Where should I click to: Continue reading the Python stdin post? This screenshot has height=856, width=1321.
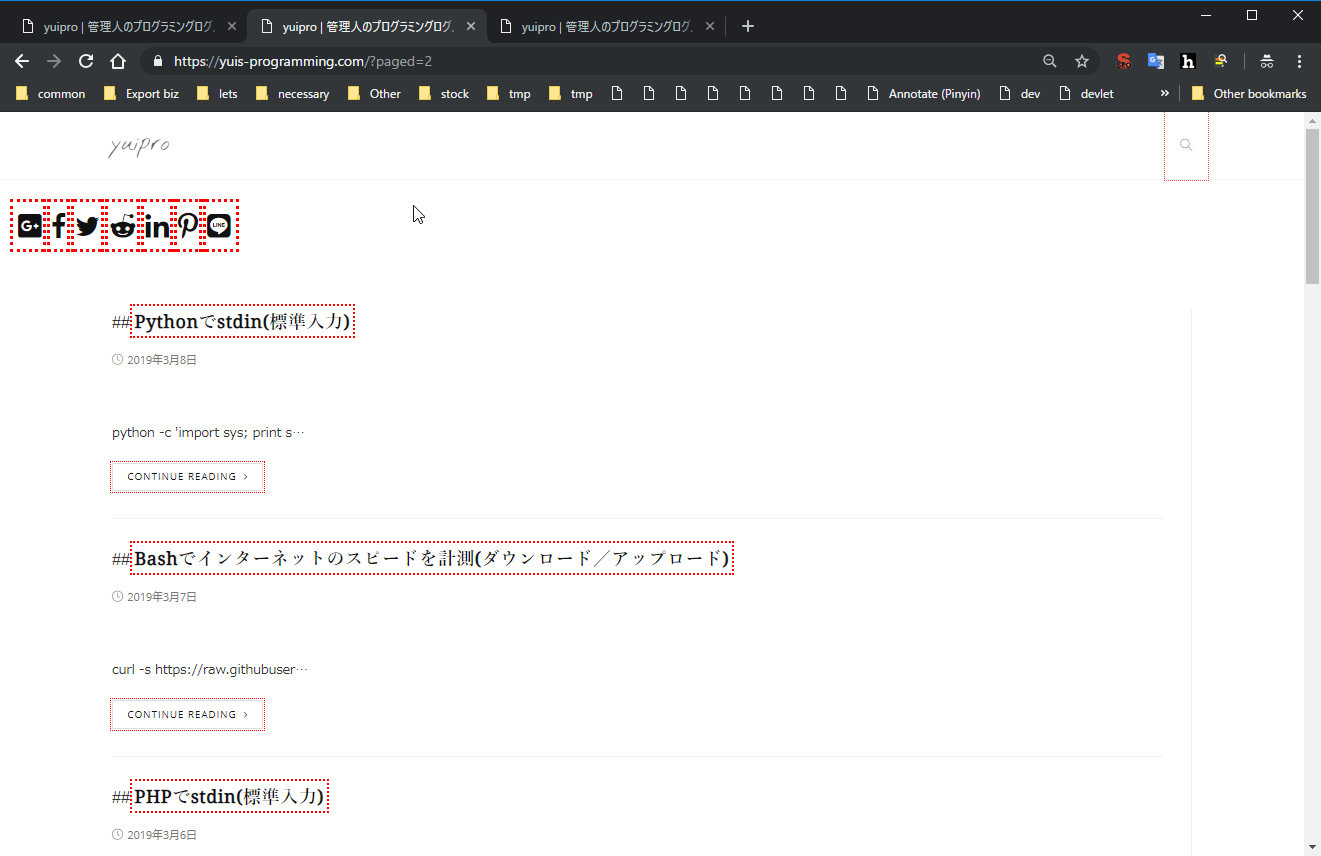point(187,477)
